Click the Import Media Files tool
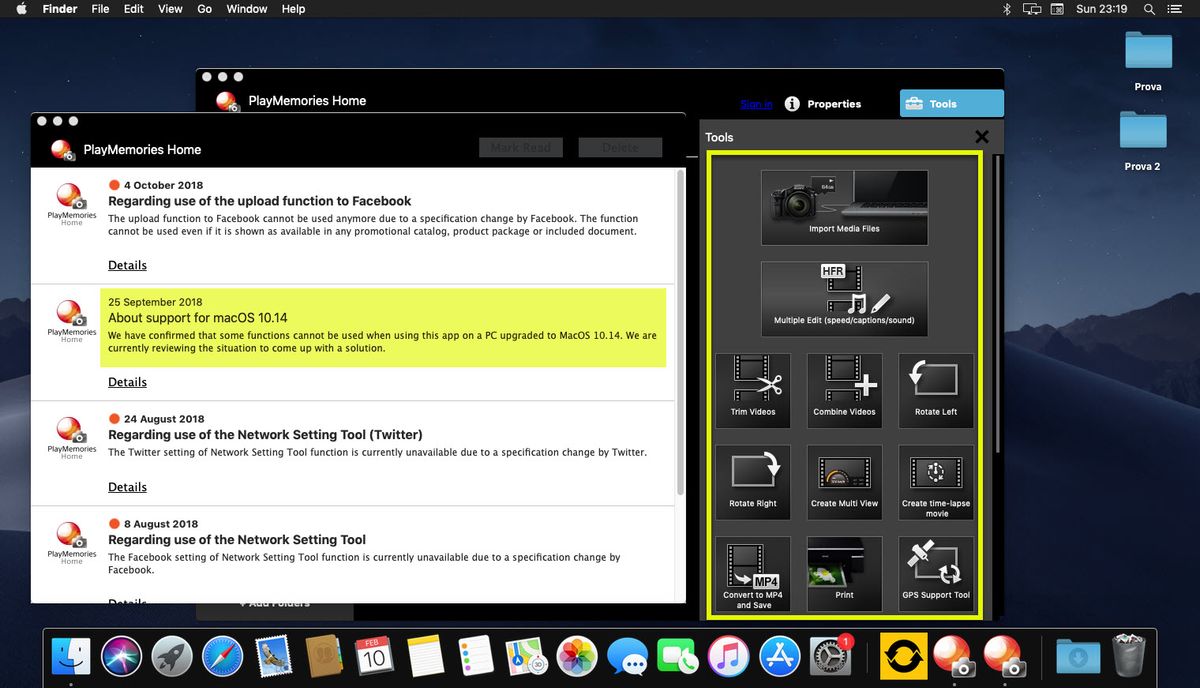 tap(844, 207)
